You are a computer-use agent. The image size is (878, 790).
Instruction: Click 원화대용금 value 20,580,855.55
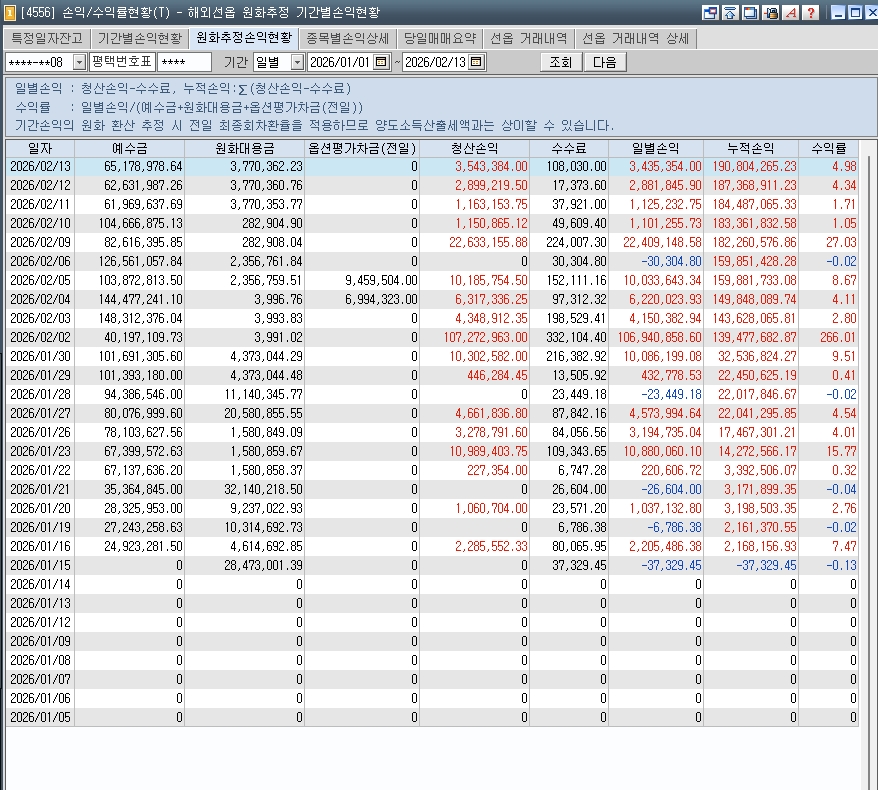tap(263, 414)
